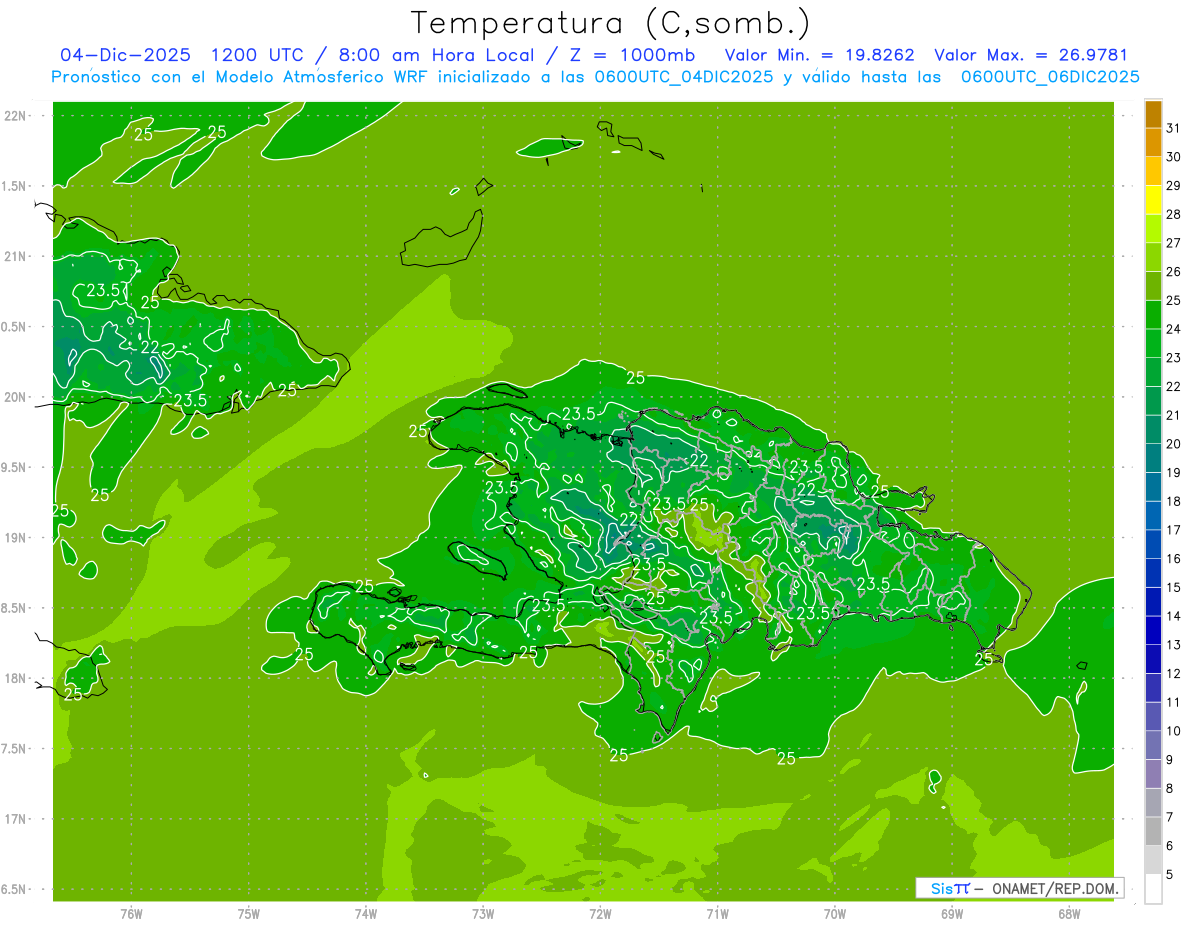The width and height of the screenshot is (1200, 927).
Task: Click the "74W" longitude axis label
Action: [366, 913]
